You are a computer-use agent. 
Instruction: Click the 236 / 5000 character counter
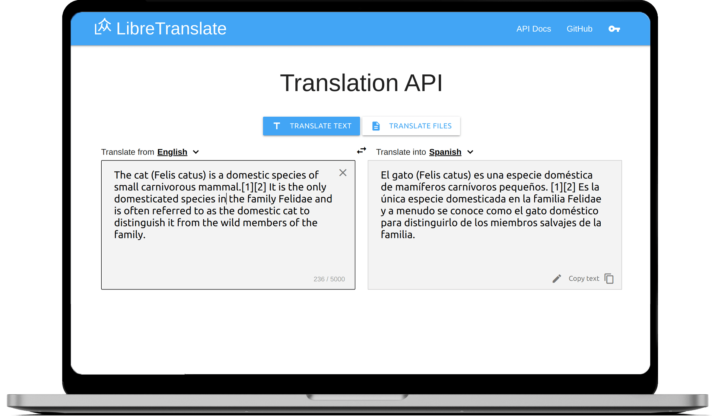[x=329, y=279]
